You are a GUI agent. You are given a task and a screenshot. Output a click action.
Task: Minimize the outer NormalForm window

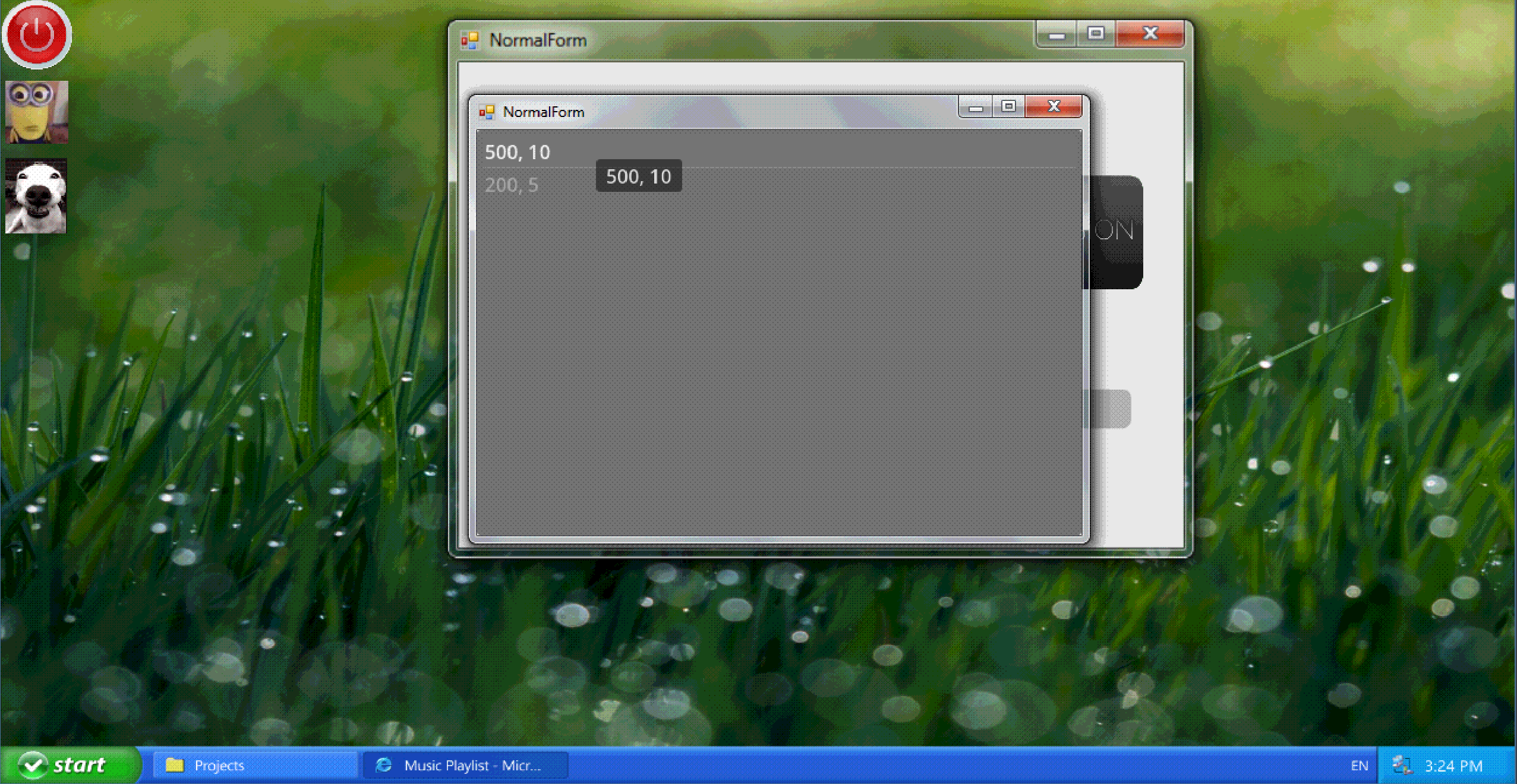coord(1056,34)
